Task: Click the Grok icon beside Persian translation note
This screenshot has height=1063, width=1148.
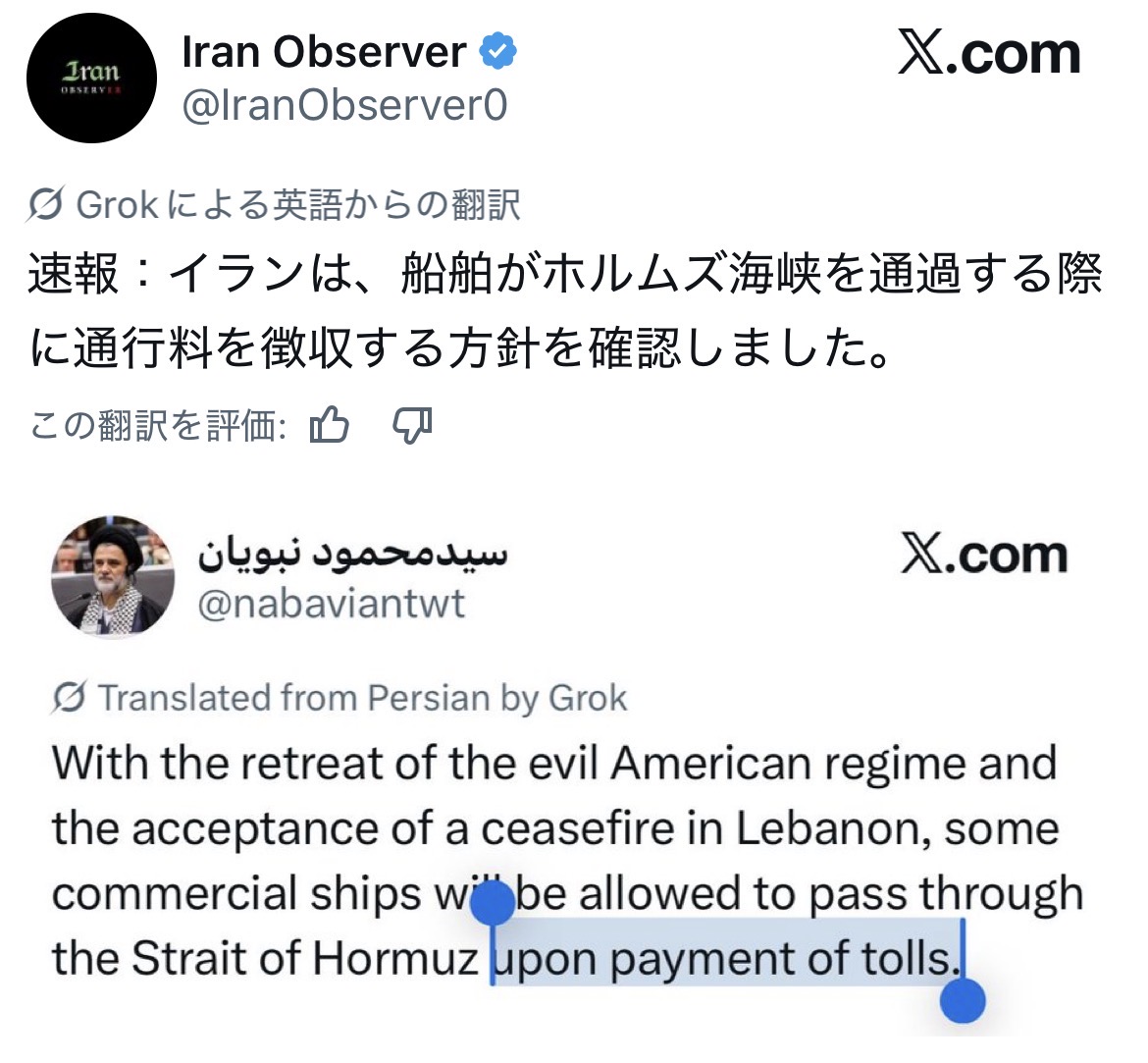Action: [69, 697]
